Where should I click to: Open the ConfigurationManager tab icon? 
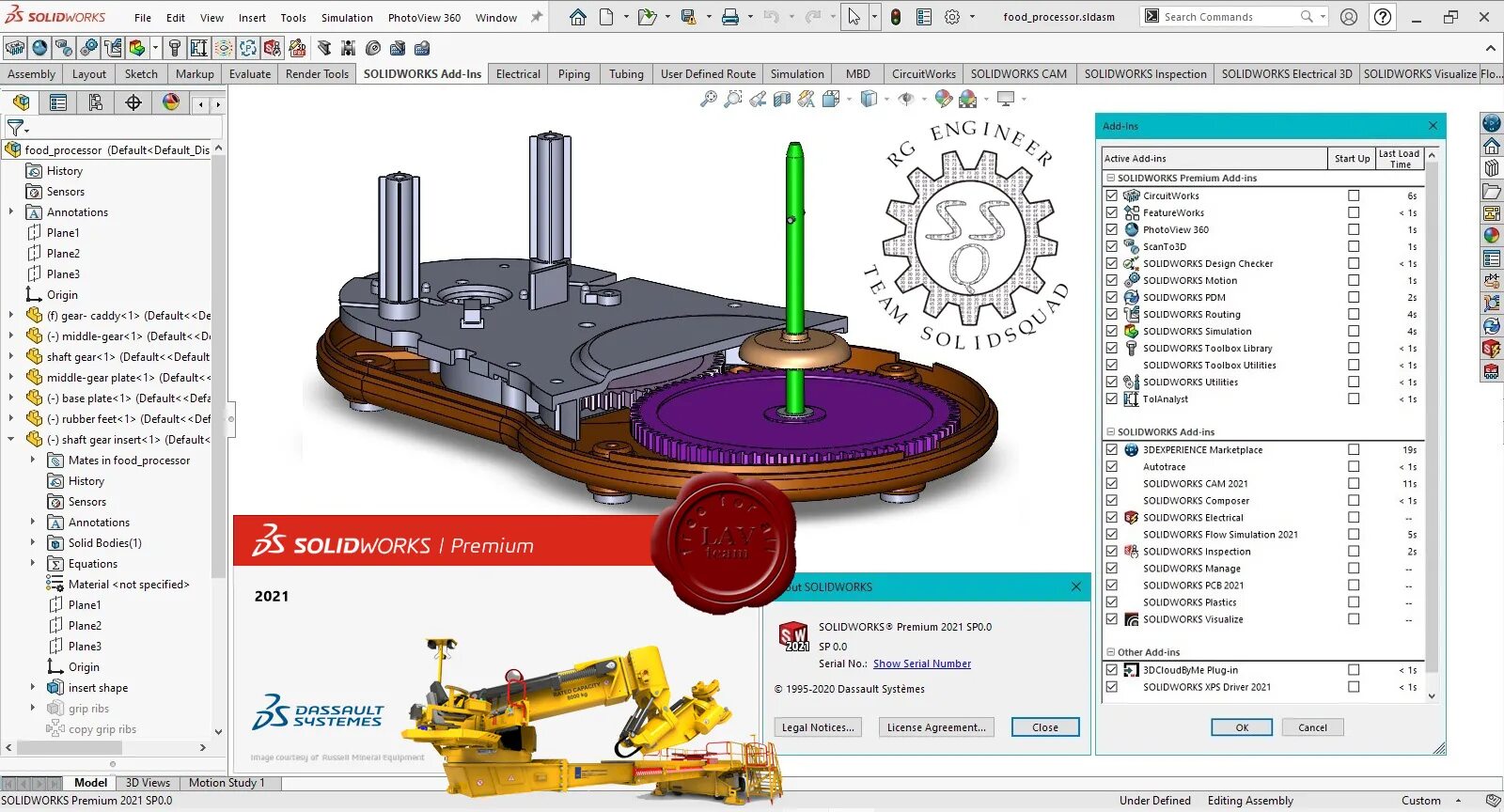click(x=96, y=102)
